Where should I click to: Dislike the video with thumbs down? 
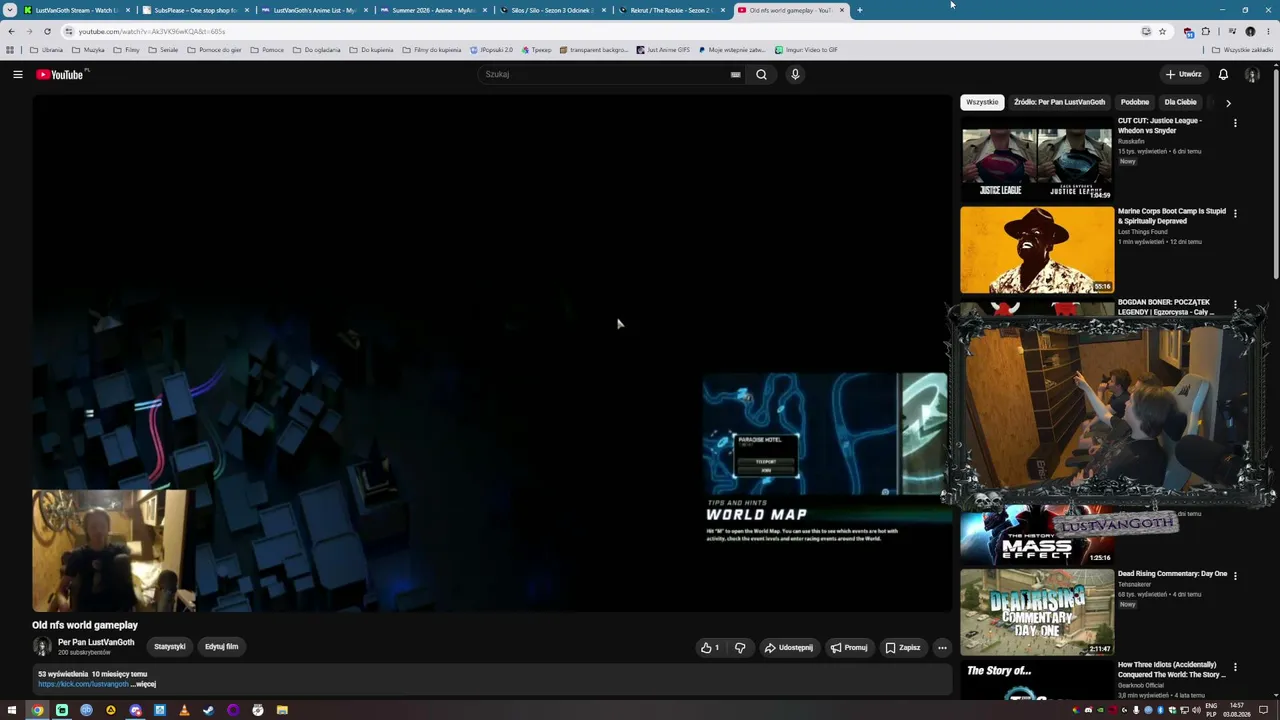pyautogui.click(x=740, y=647)
